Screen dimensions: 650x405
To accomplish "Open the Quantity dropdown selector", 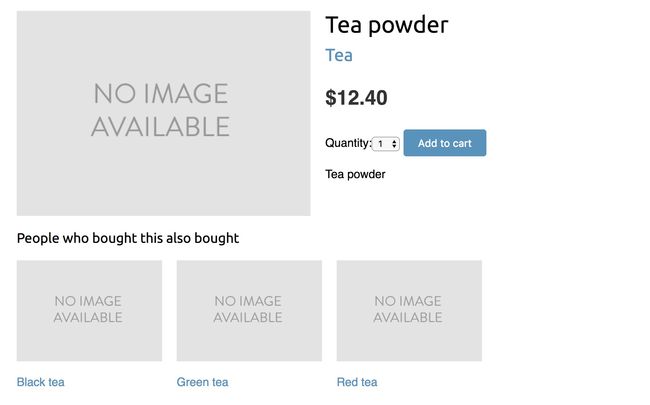I will tap(386, 144).
